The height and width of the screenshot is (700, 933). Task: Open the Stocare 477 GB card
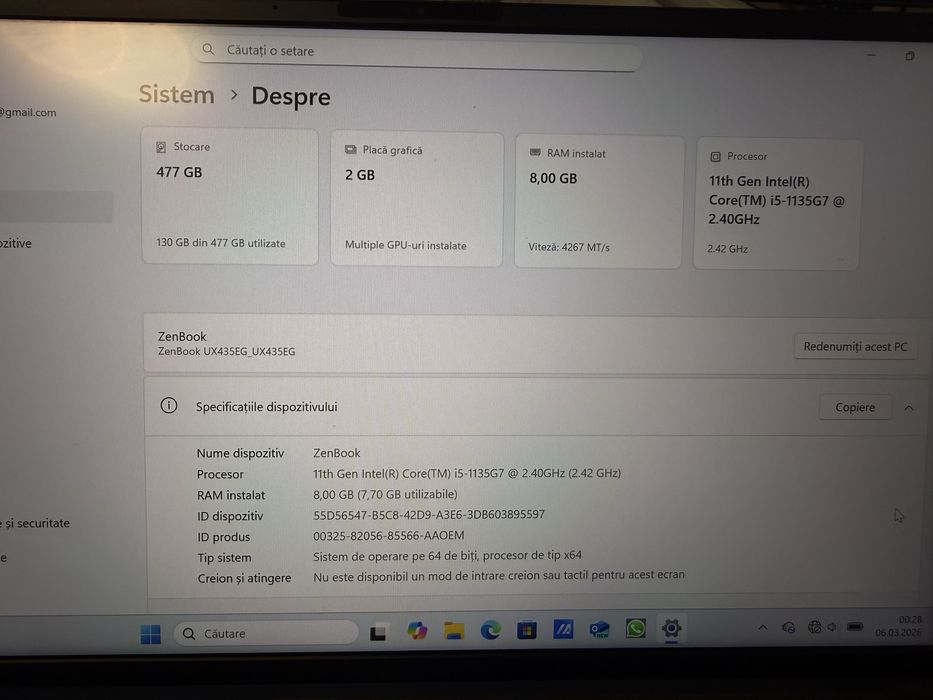point(230,196)
